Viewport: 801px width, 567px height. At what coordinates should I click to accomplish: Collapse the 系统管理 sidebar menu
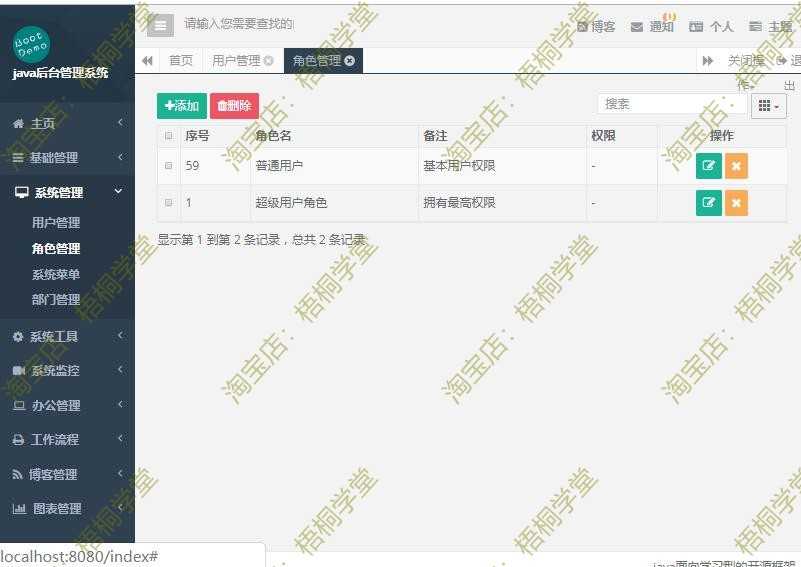point(67,193)
